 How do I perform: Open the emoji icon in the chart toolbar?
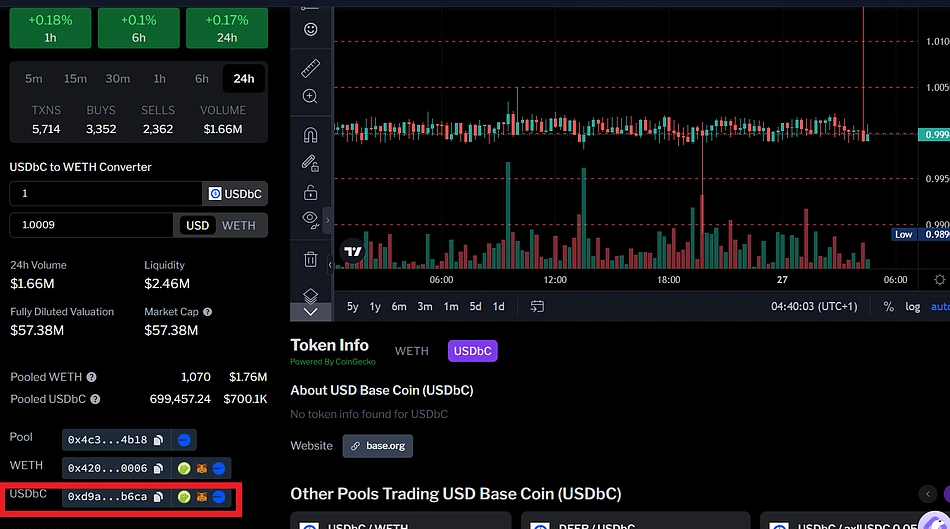point(310,29)
